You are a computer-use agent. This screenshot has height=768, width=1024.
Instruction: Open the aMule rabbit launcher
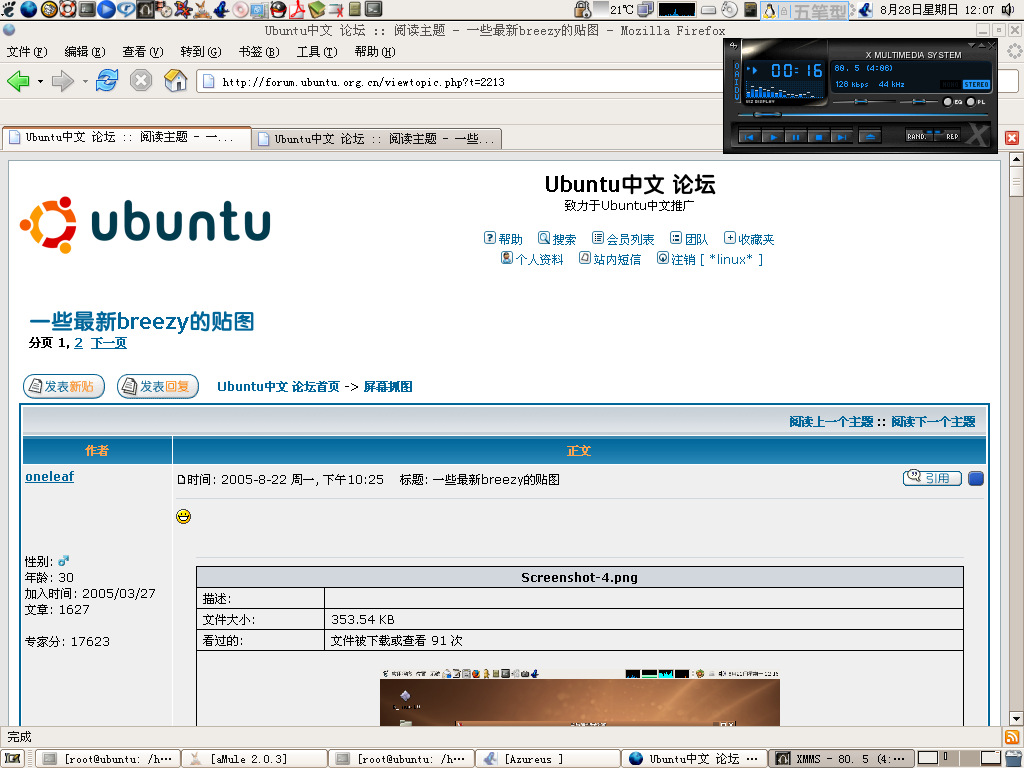click(203, 9)
